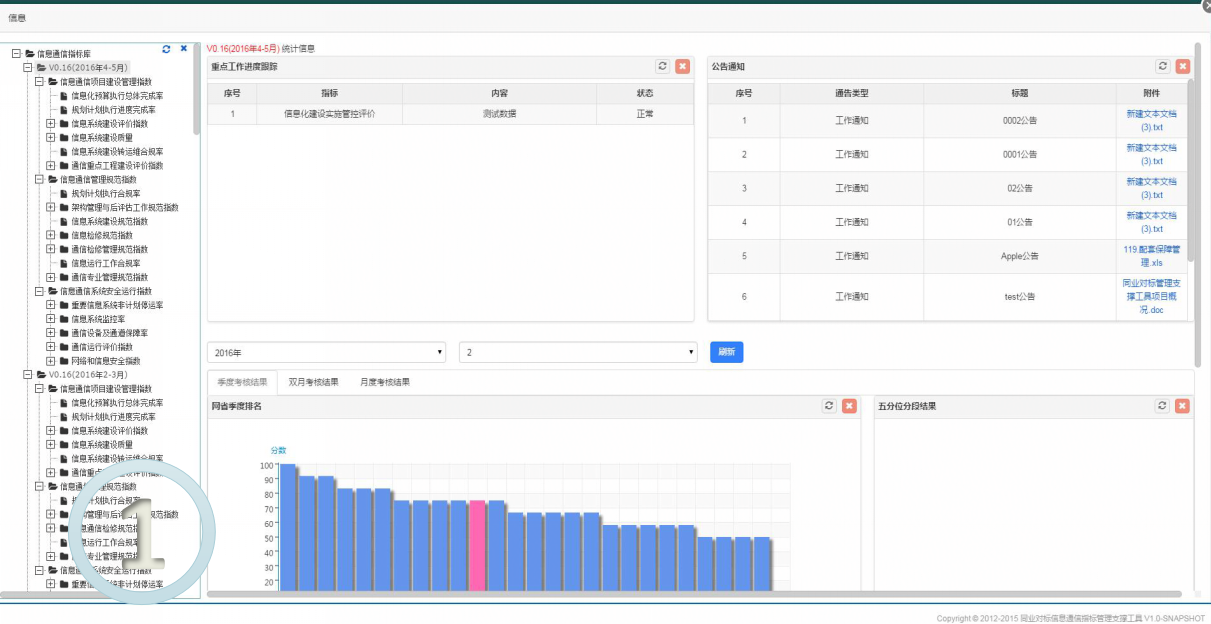Click the blue 刷新 button
The height and width of the screenshot is (624, 1211).
pos(727,352)
